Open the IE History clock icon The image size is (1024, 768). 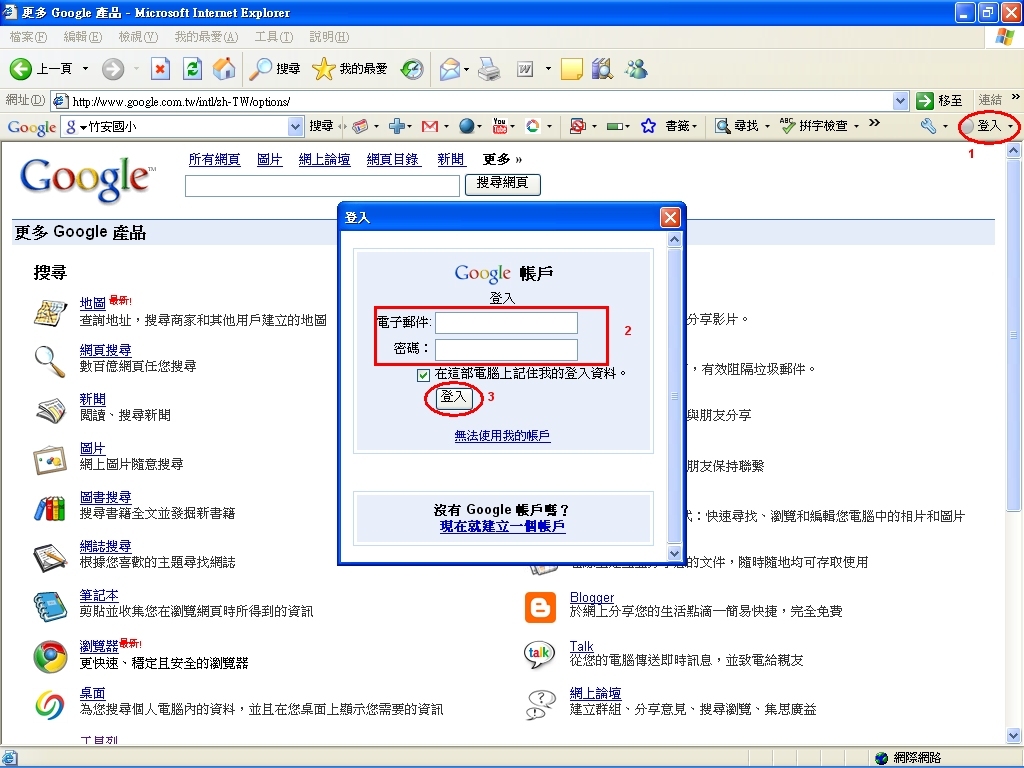click(x=412, y=69)
